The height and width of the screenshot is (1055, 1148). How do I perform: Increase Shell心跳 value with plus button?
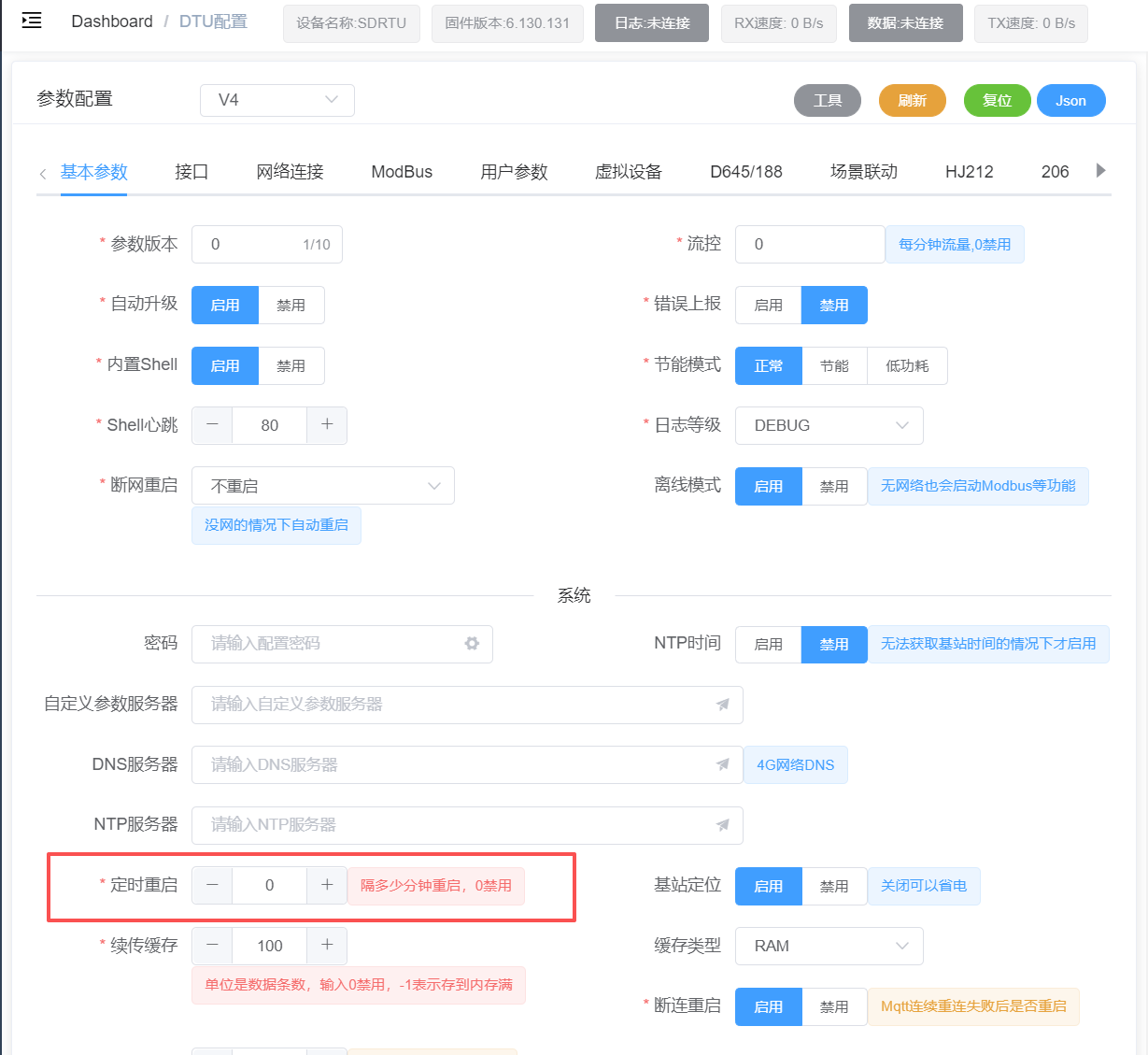327,425
